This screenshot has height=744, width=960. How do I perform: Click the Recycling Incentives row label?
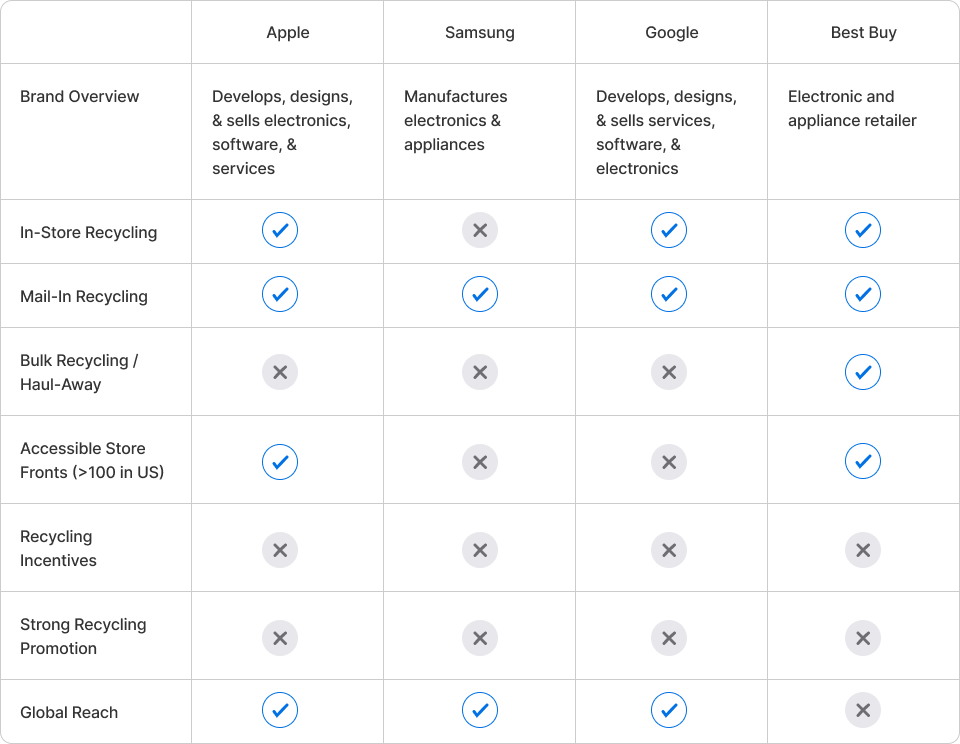58,548
